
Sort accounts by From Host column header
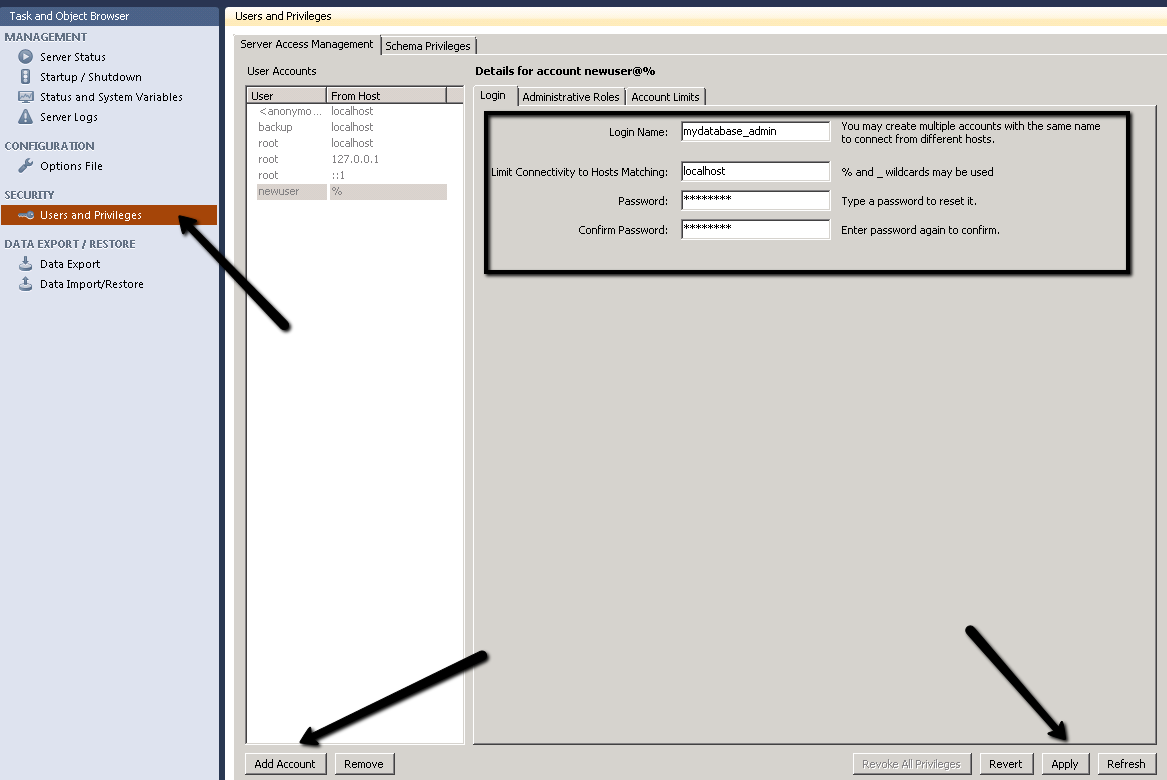point(386,96)
